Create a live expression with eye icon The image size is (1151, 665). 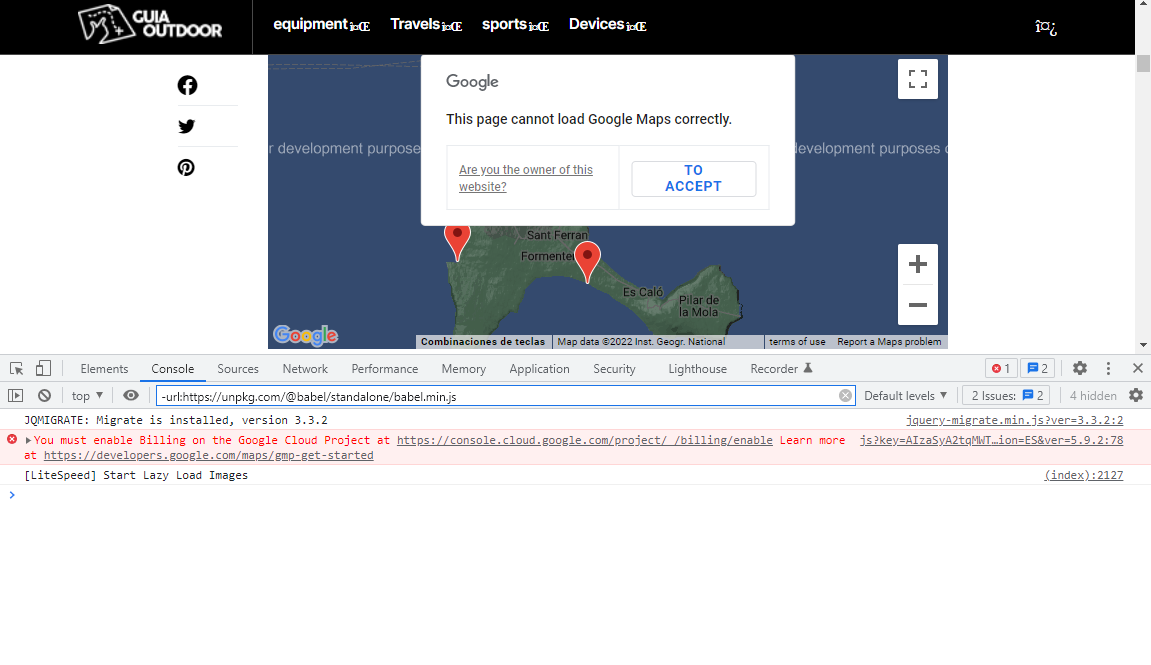coord(131,396)
